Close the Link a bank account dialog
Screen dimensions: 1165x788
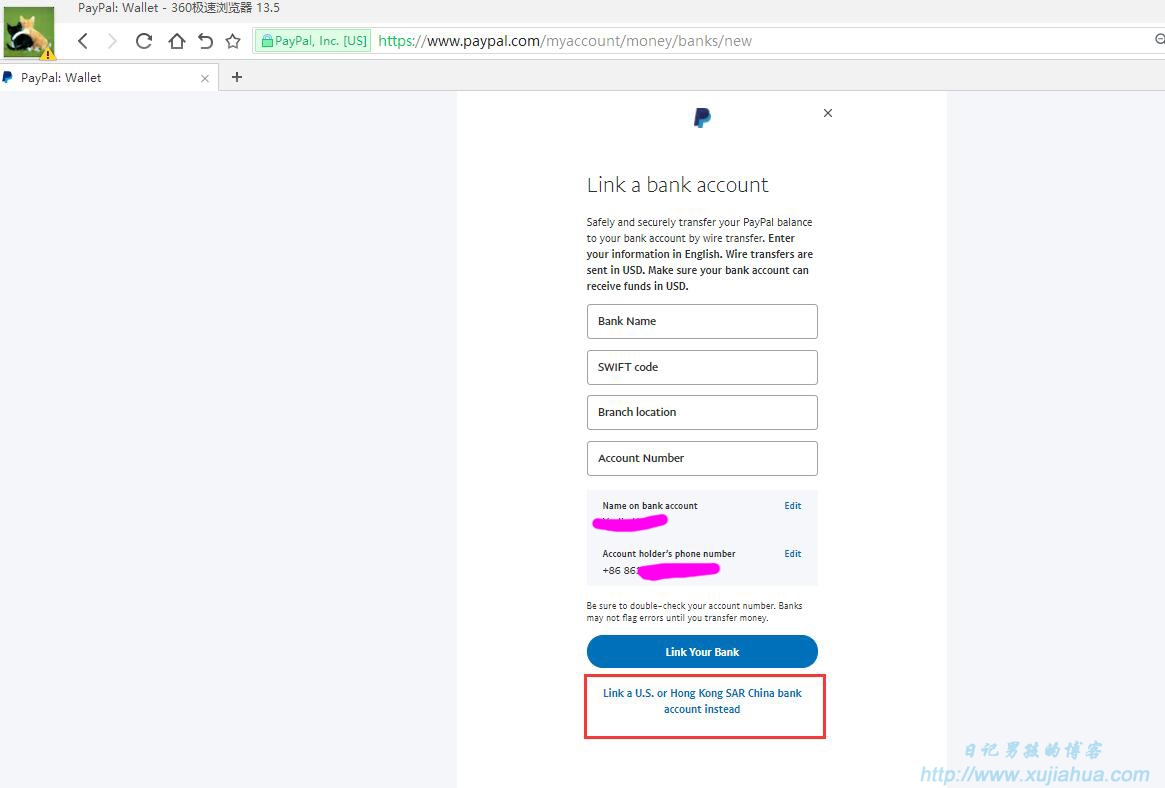828,113
